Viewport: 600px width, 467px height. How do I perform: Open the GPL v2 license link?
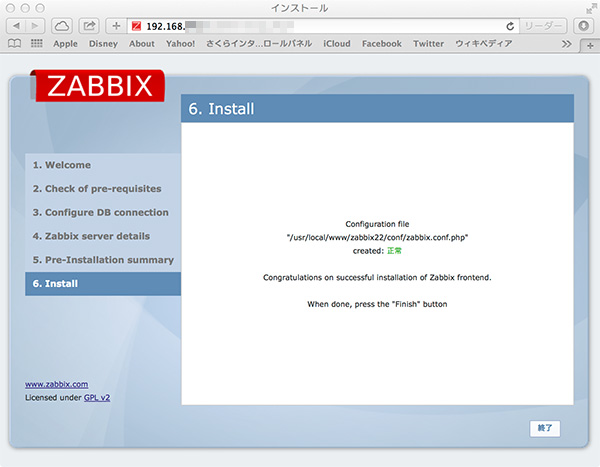pyautogui.click(x=97, y=397)
